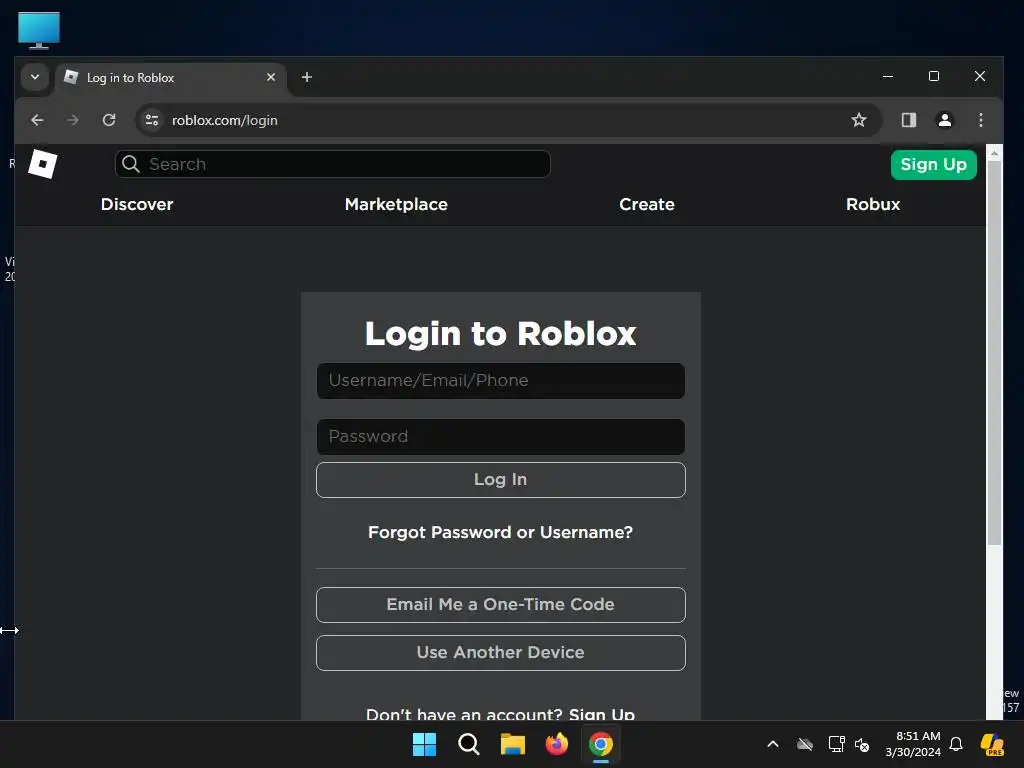
Task: Launch Firefox from the taskbar
Action: (x=556, y=744)
